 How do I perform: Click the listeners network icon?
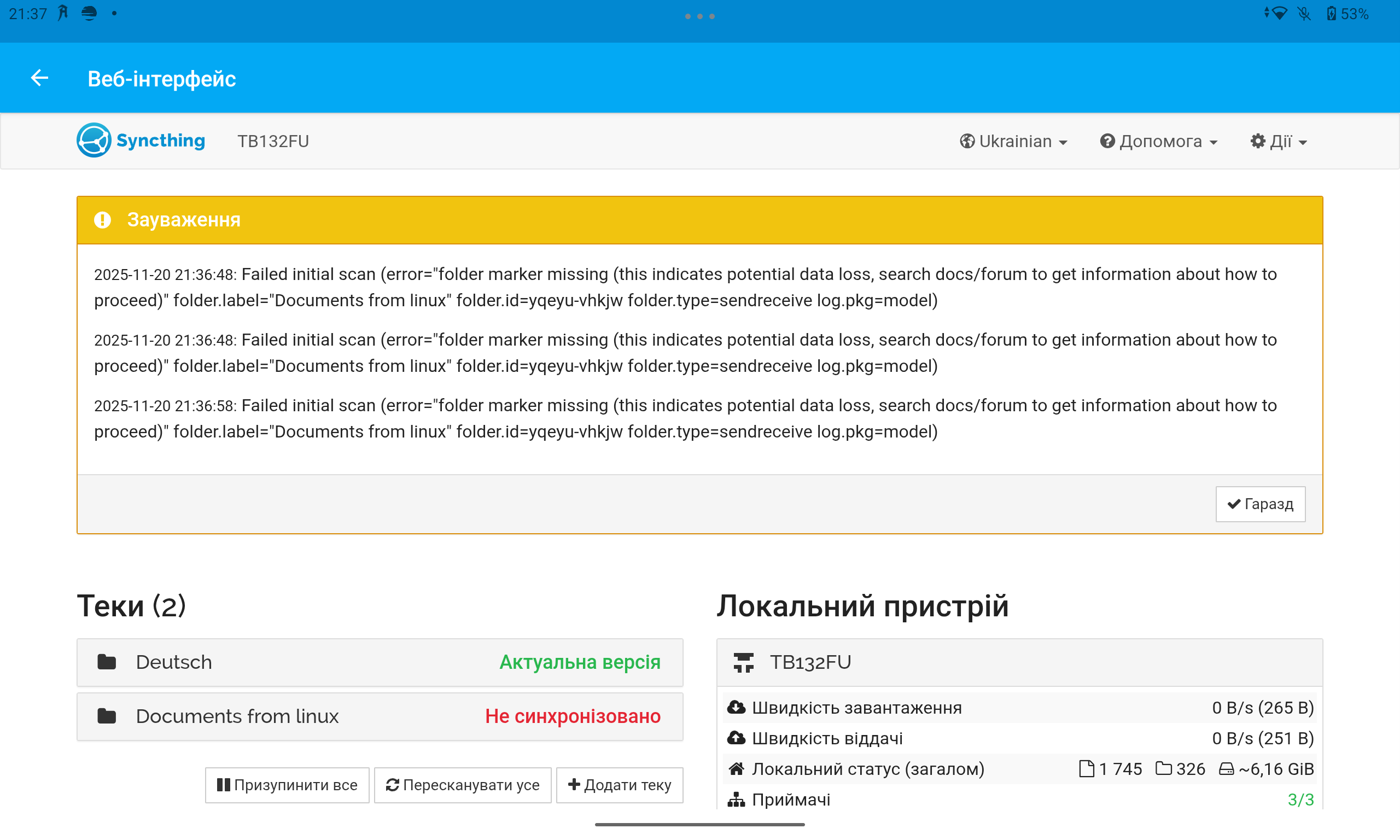[x=736, y=799]
